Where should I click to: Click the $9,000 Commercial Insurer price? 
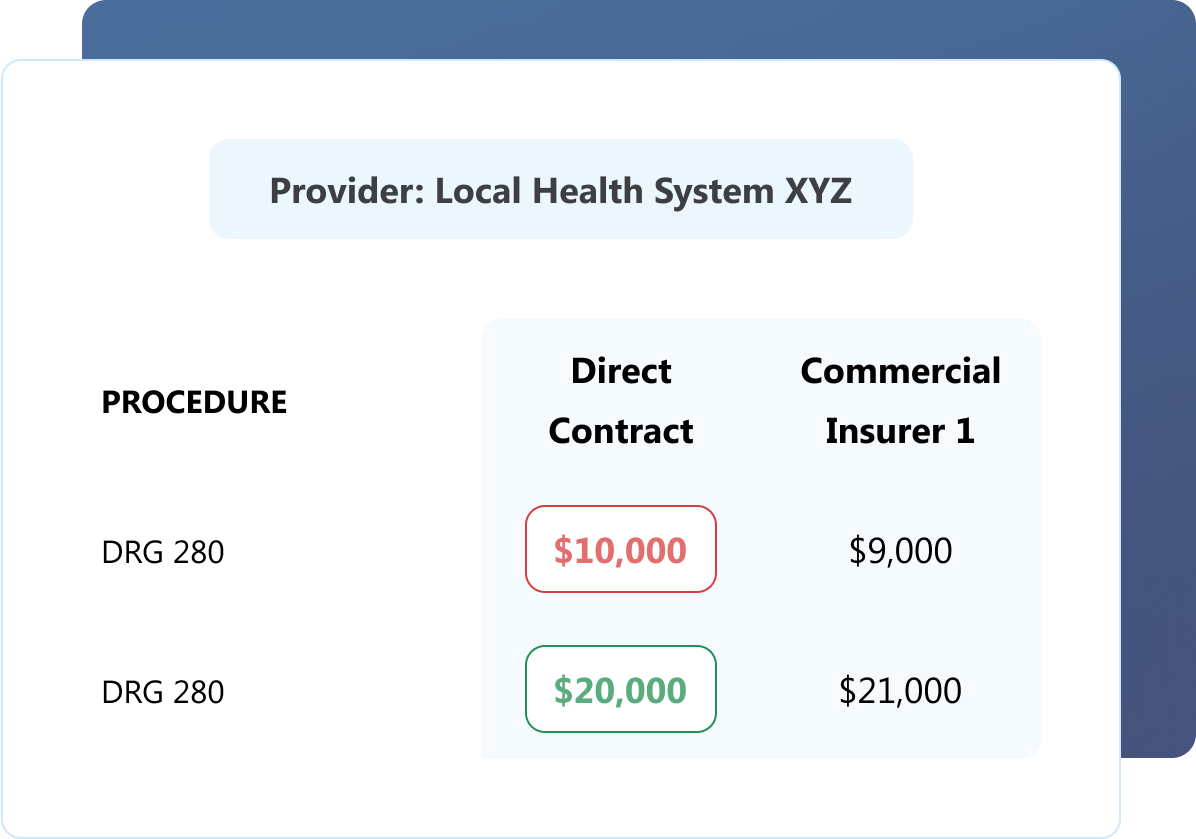tap(900, 551)
